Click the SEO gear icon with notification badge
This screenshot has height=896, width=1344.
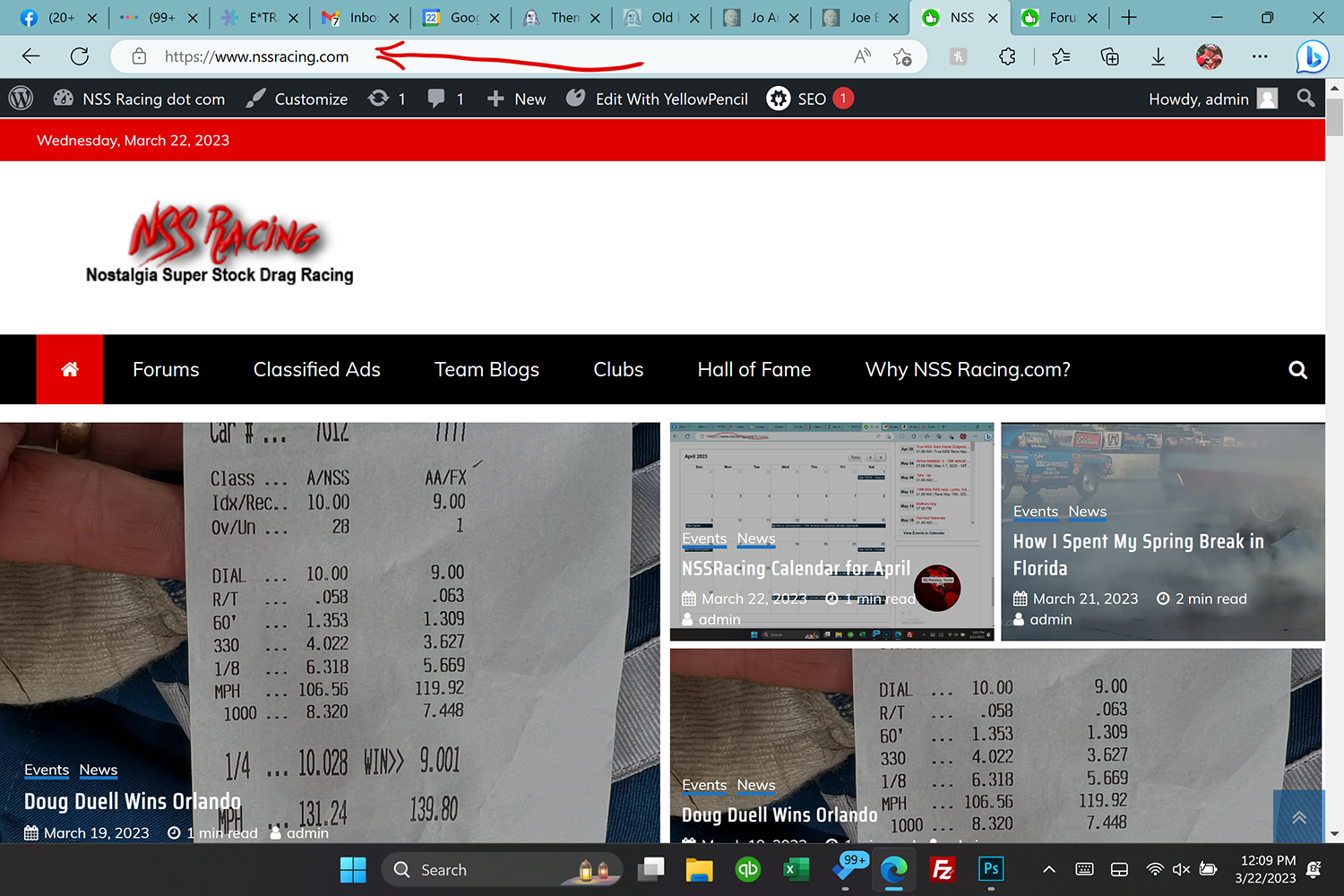click(x=778, y=99)
